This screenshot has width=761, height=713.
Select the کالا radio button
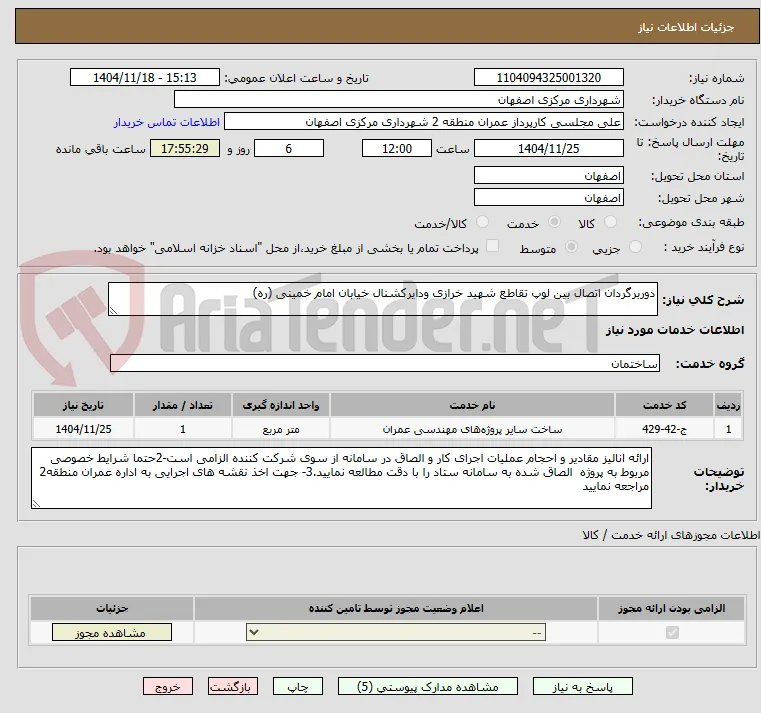(610, 222)
